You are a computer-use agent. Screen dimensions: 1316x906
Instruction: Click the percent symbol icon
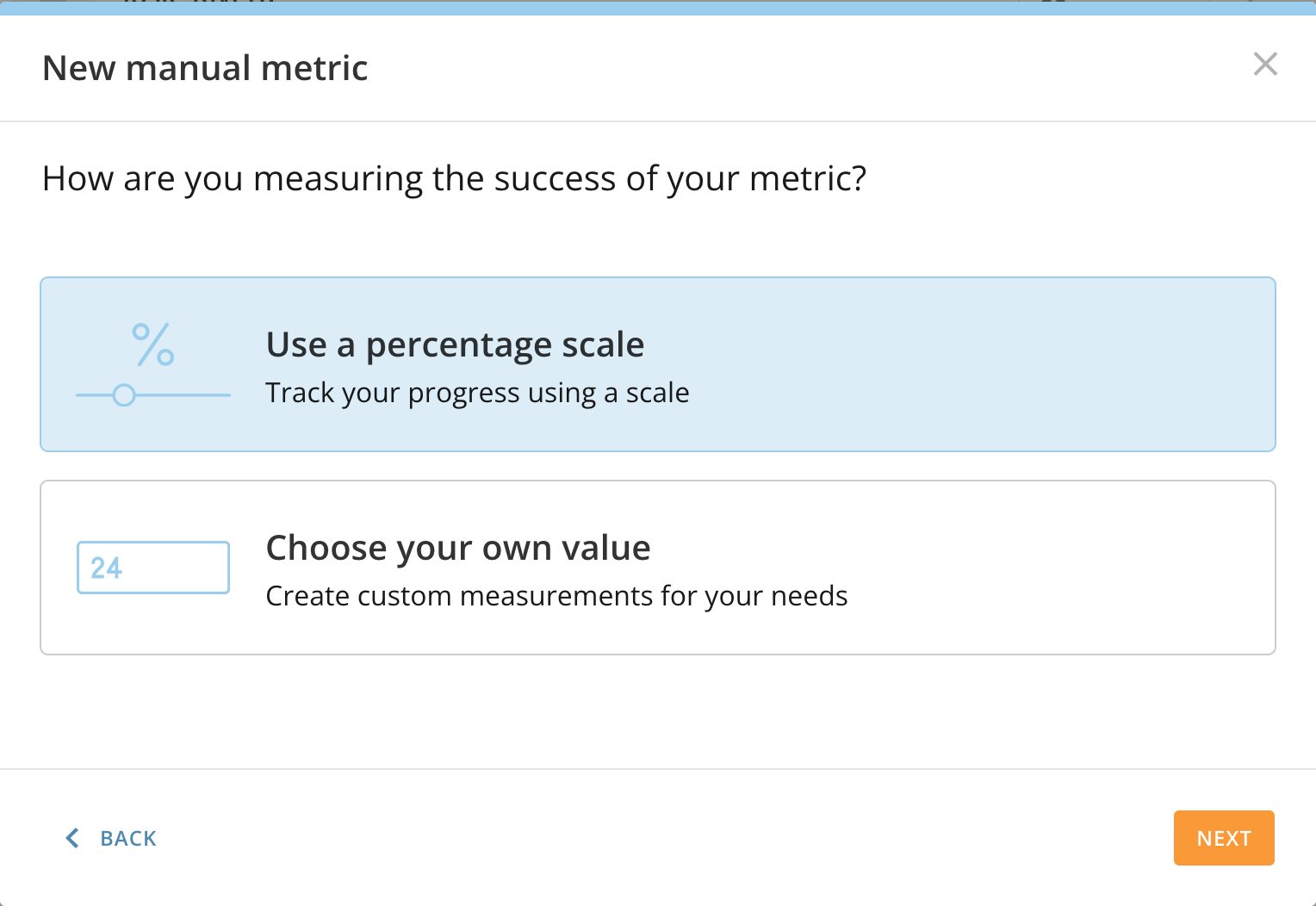point(153,344)
